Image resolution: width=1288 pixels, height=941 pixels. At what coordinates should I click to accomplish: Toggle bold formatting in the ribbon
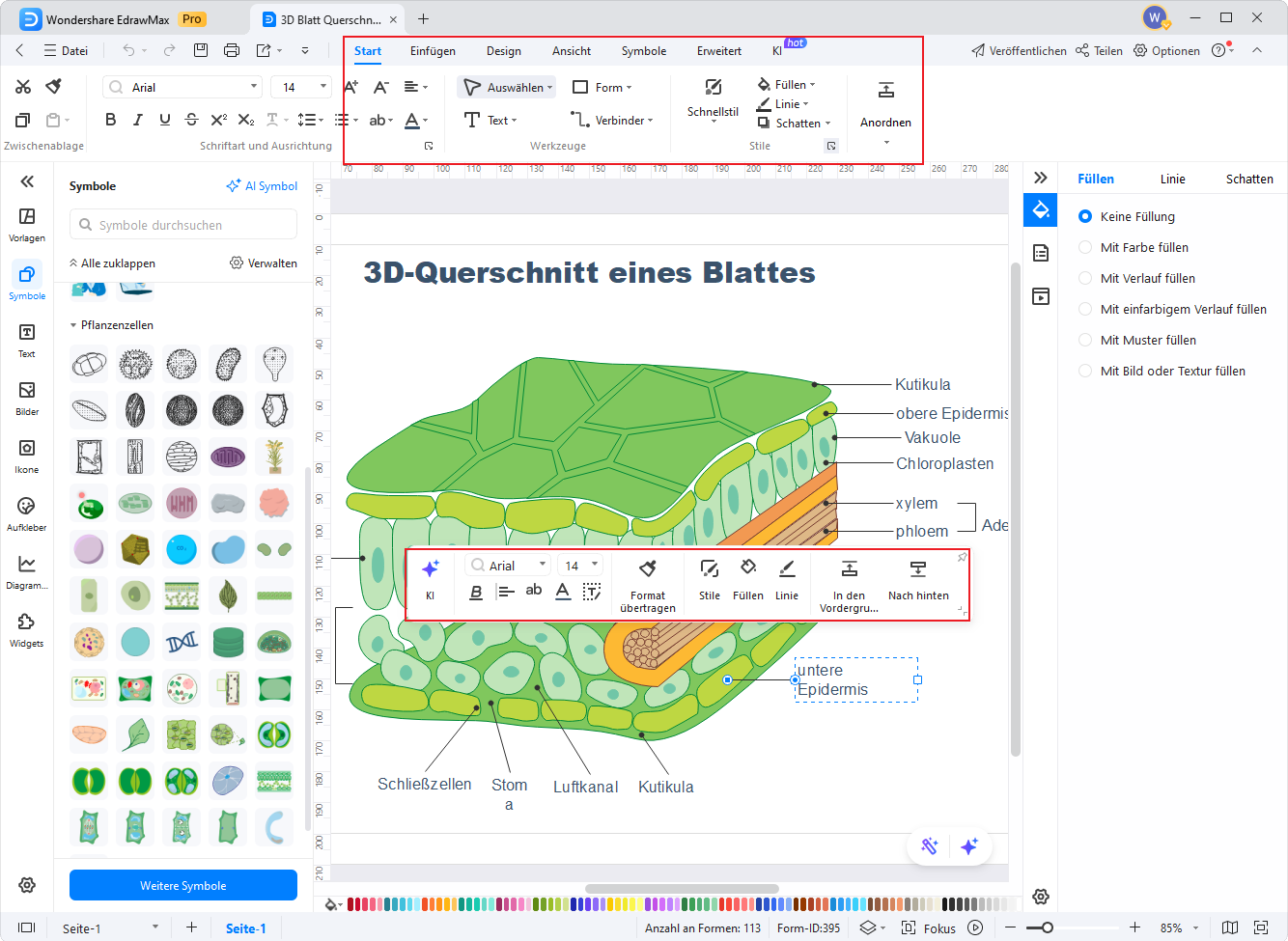[x=110, y=120]
